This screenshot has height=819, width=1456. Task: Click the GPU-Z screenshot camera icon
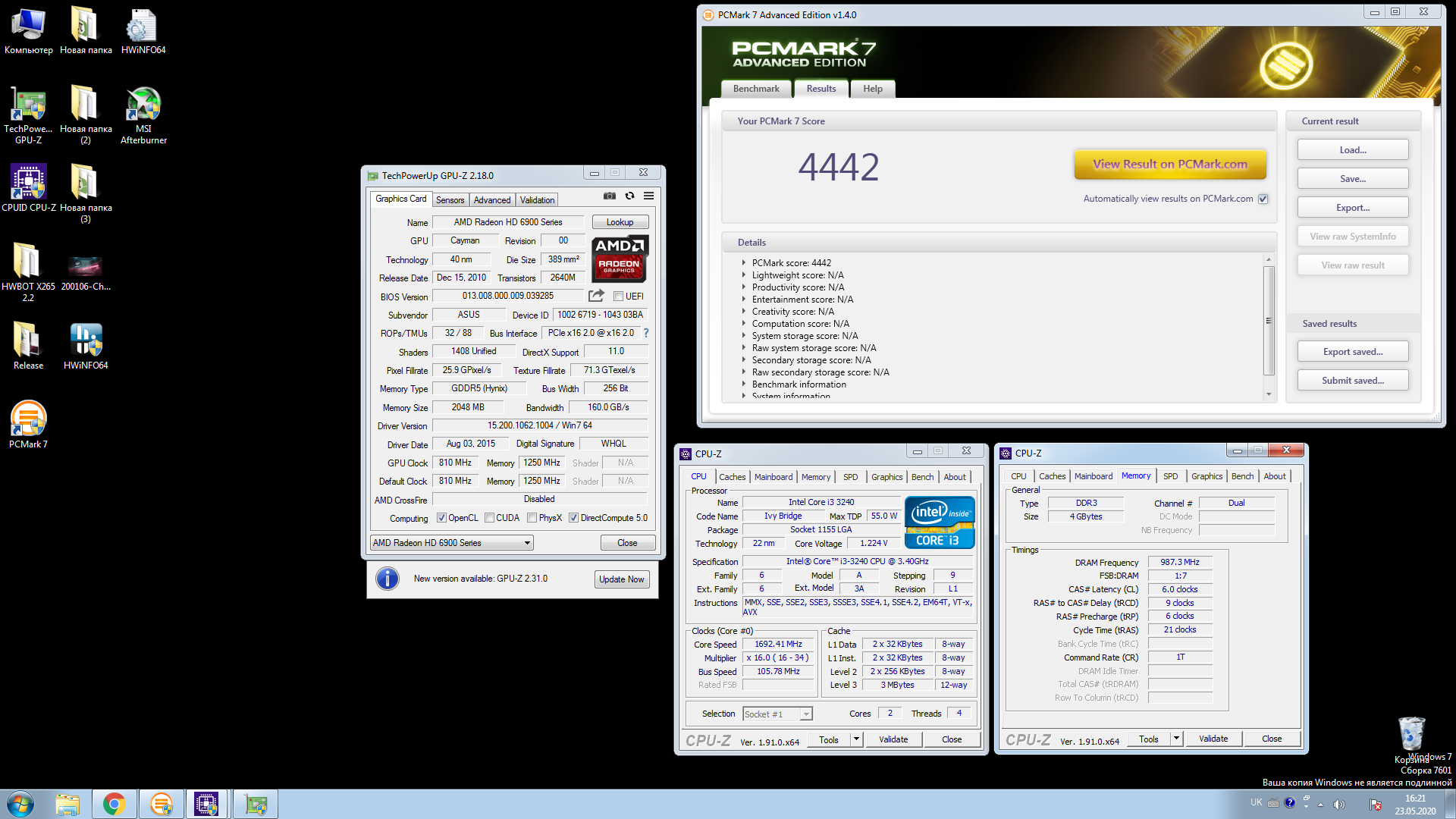coord(609,196)
